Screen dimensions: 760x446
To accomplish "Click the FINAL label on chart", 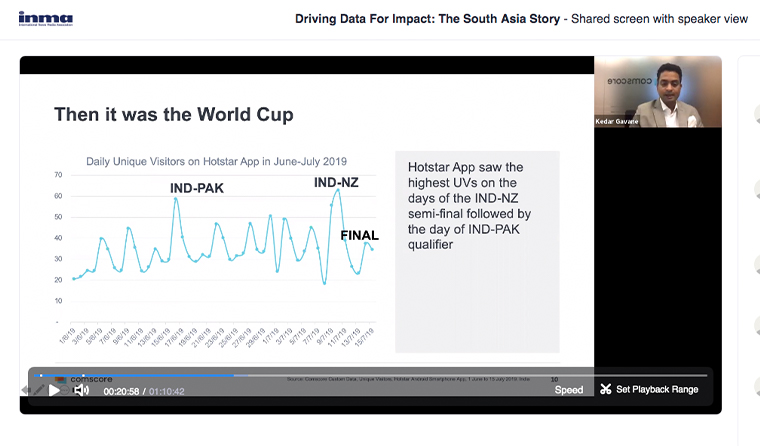I will coord(359,235).
